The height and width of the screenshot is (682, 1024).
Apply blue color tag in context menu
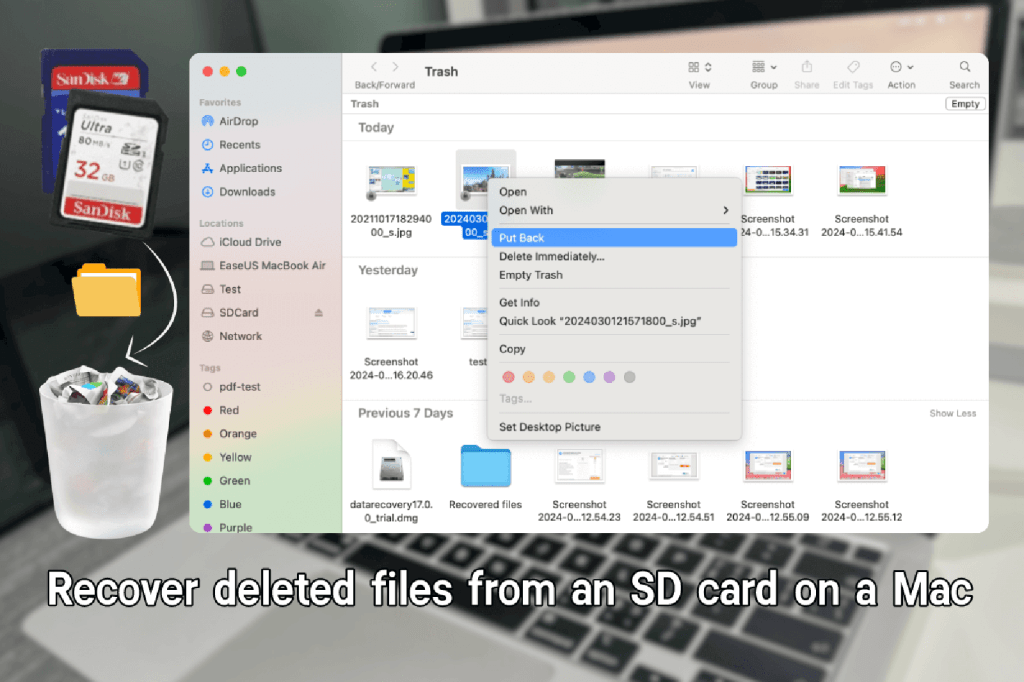(x=589, y=377)
